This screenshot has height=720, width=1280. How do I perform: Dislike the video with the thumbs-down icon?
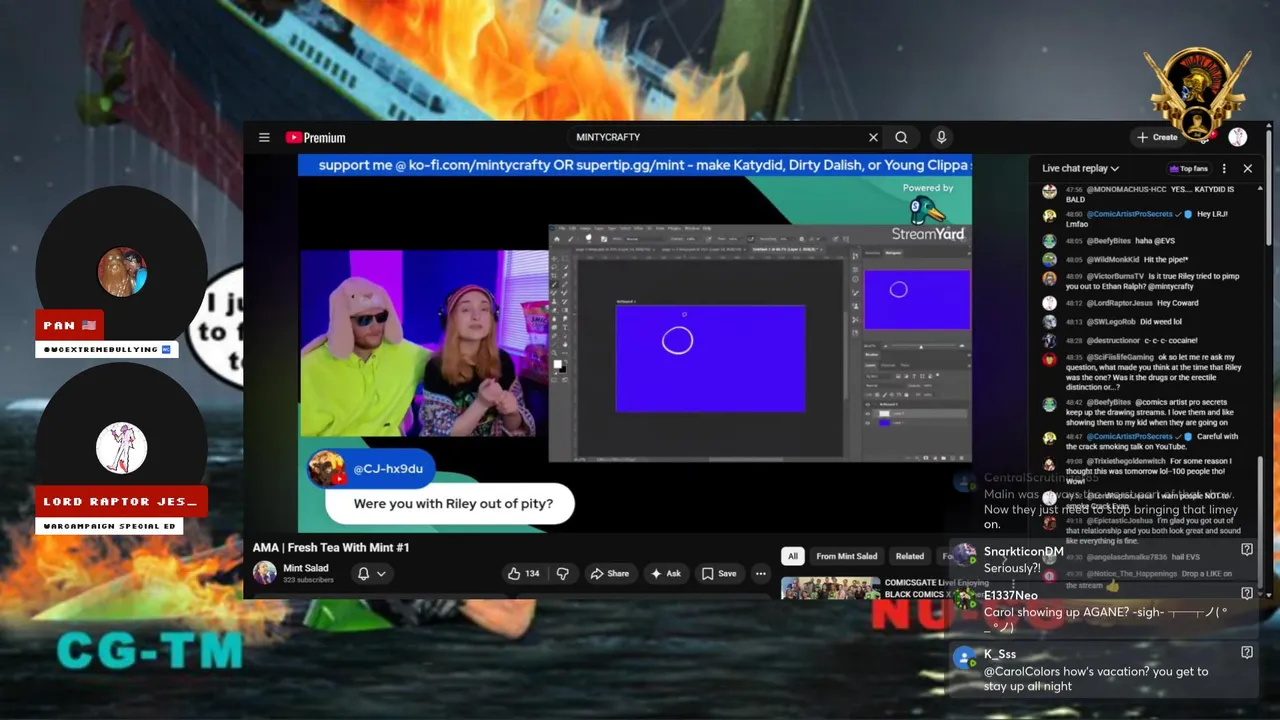pos(563,573)
